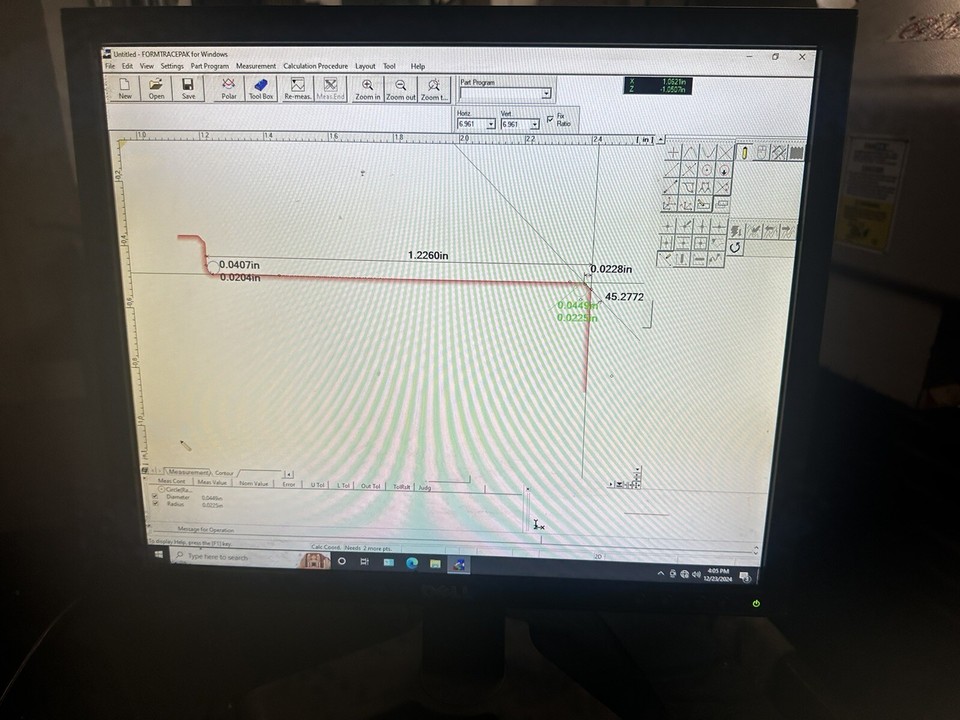Open the Tool Box from the toolbar
The width and height of the screenshot is (960, 720).
pos(260,89)
